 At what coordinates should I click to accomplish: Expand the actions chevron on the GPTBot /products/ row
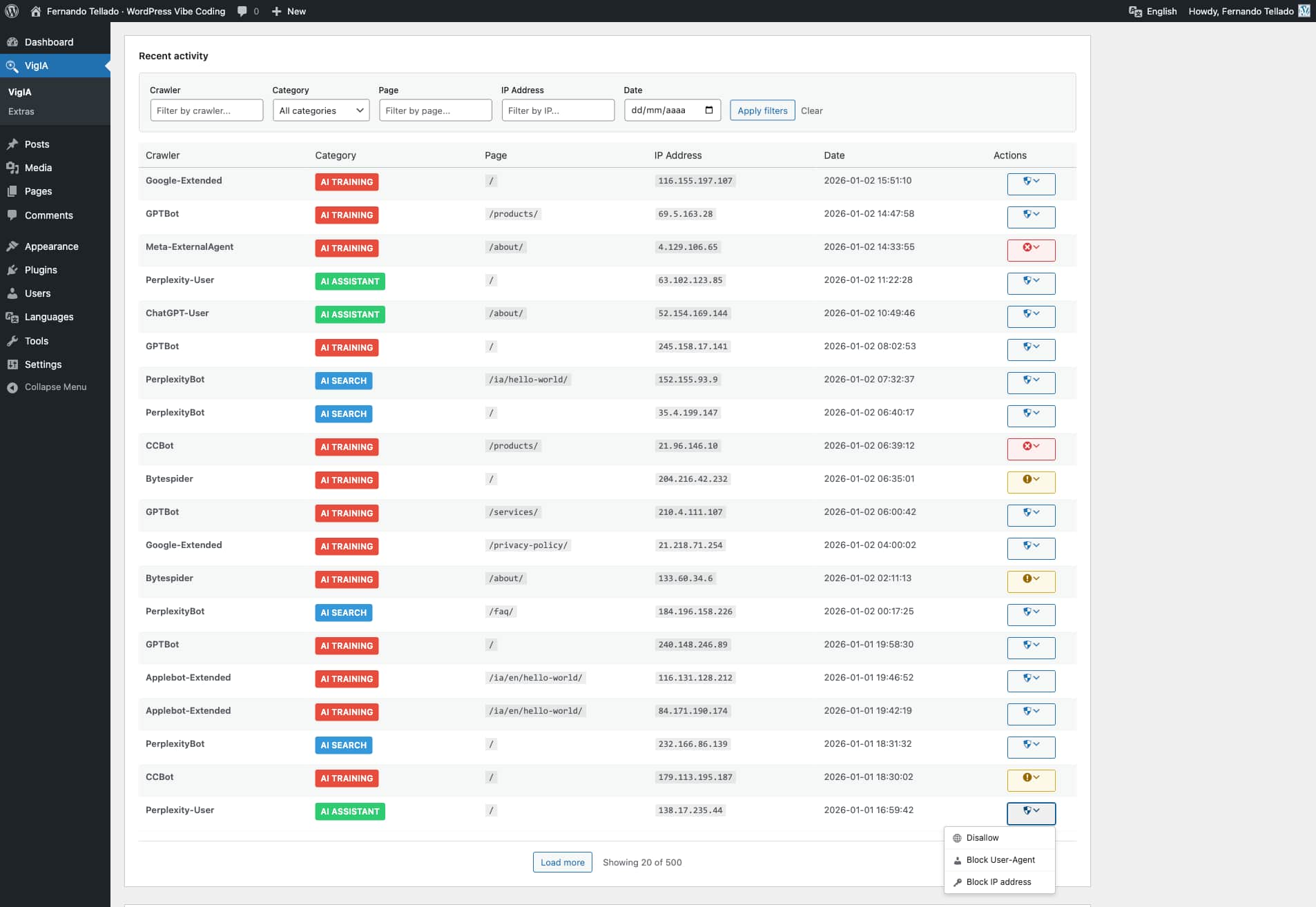tap(1037, 214)
